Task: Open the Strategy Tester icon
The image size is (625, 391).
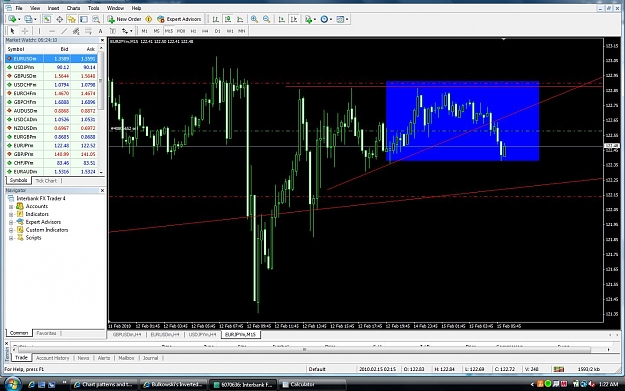Action: click(96, 19)
